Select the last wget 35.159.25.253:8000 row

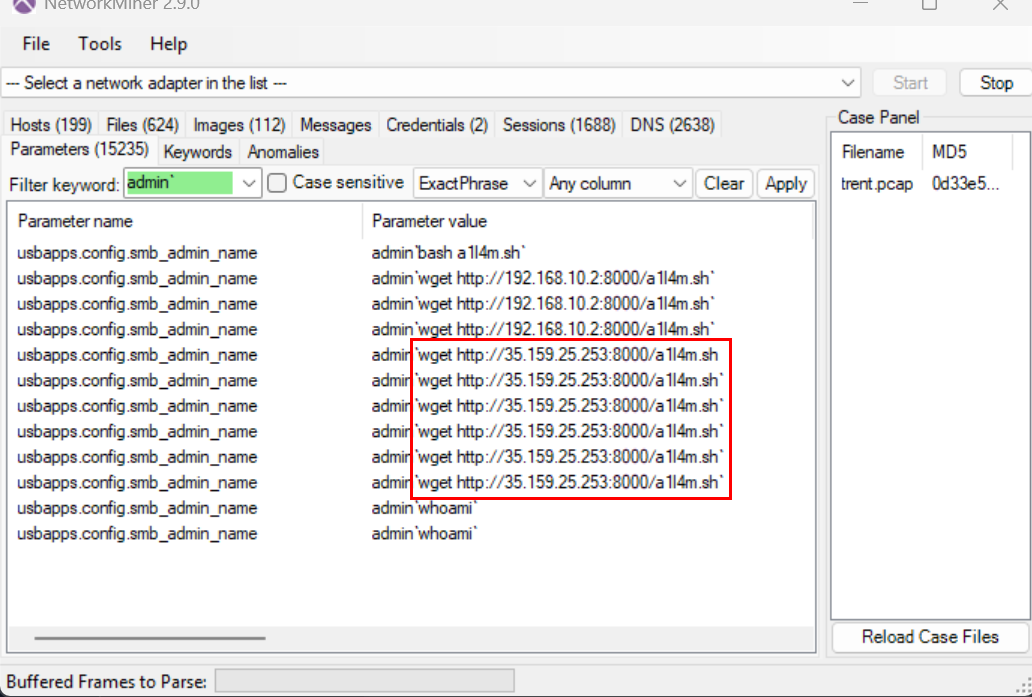click(x=411, y=482)
